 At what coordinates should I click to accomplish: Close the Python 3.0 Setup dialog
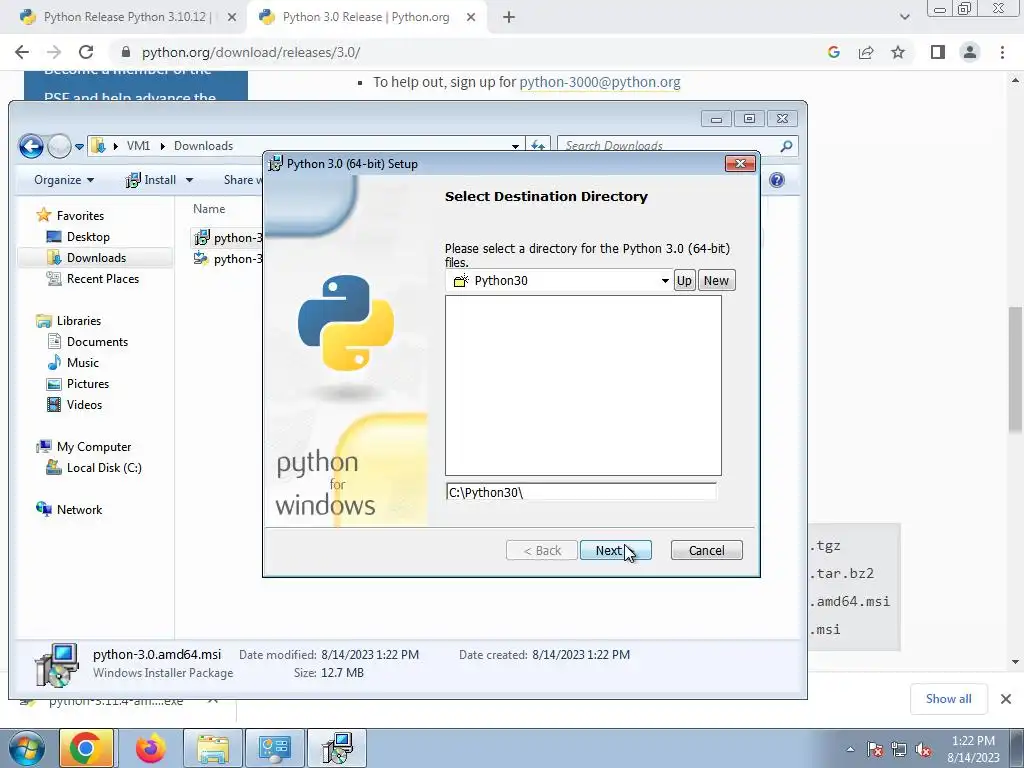coord(740,163)
